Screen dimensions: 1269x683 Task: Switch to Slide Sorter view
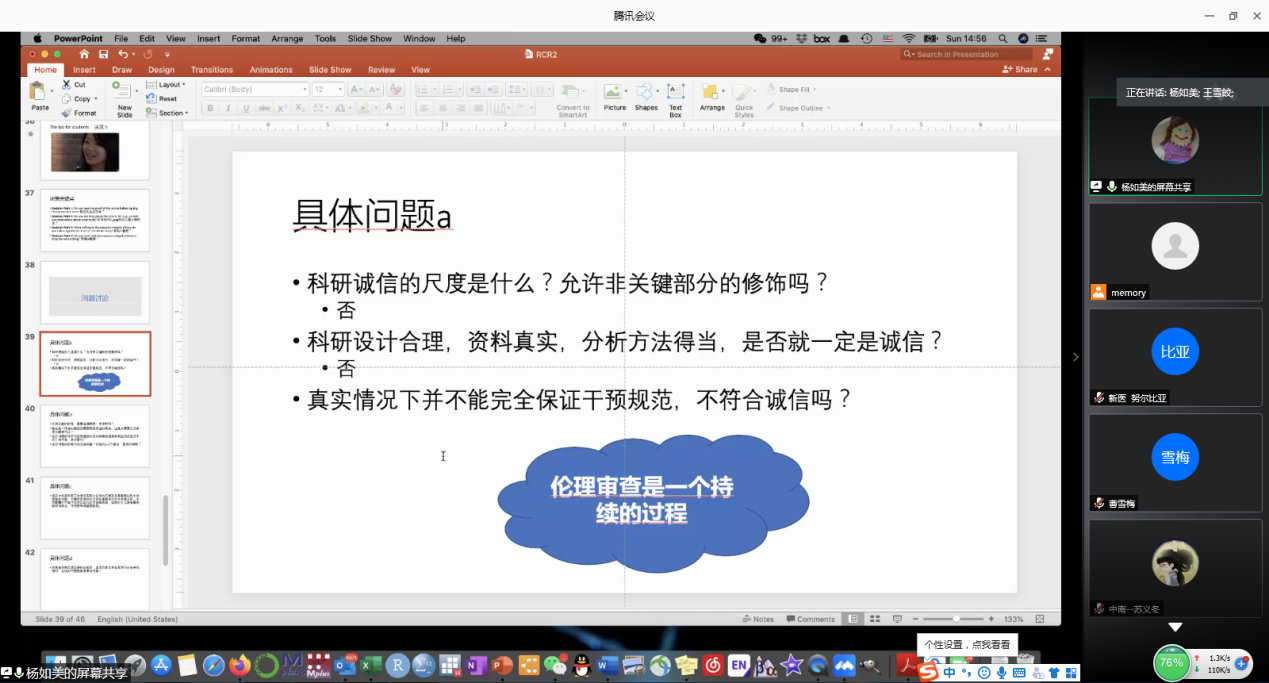tap(873, 619)
